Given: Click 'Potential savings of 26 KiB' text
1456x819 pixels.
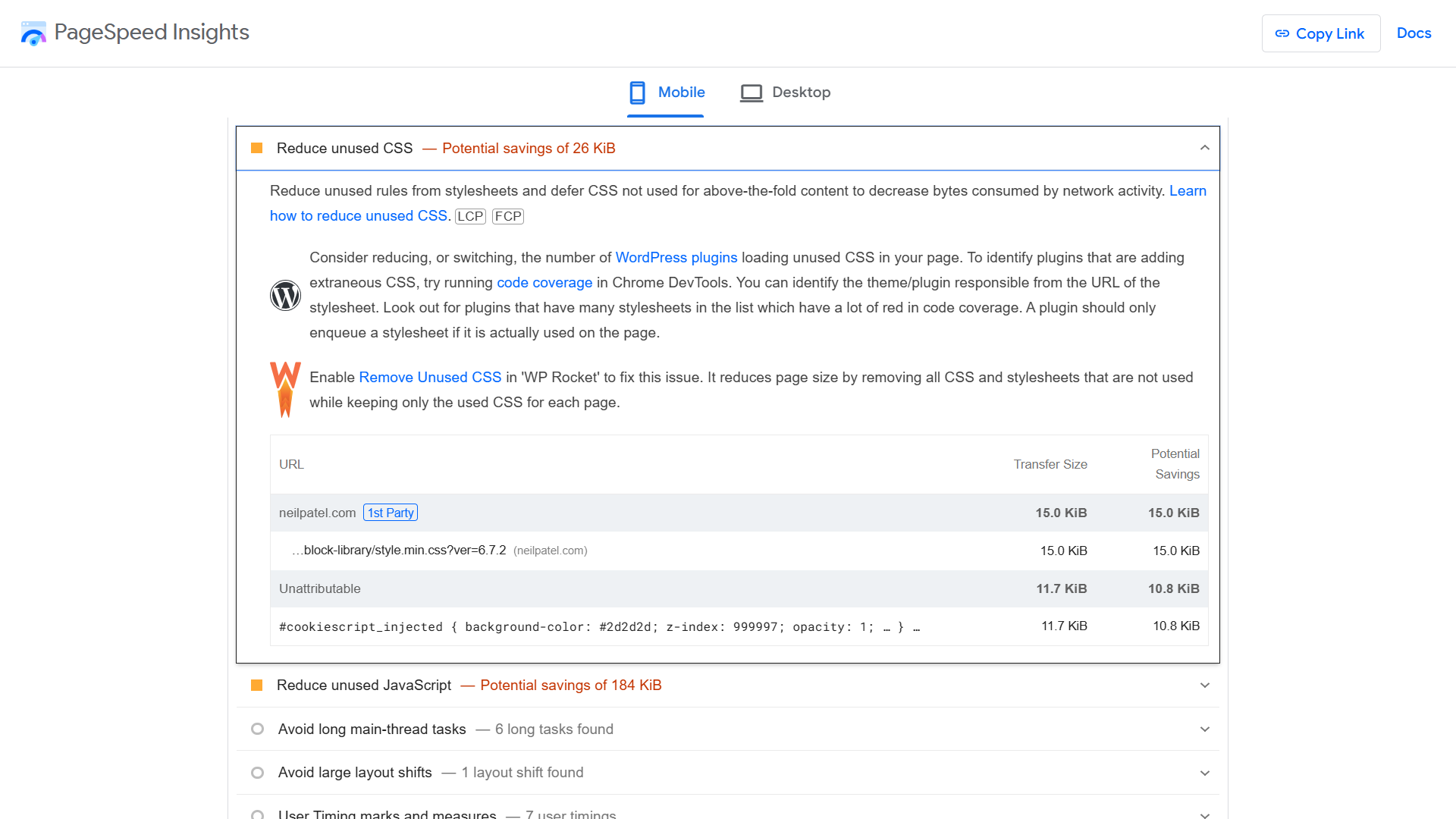Looking at the screenshot, I should point(529,148).
